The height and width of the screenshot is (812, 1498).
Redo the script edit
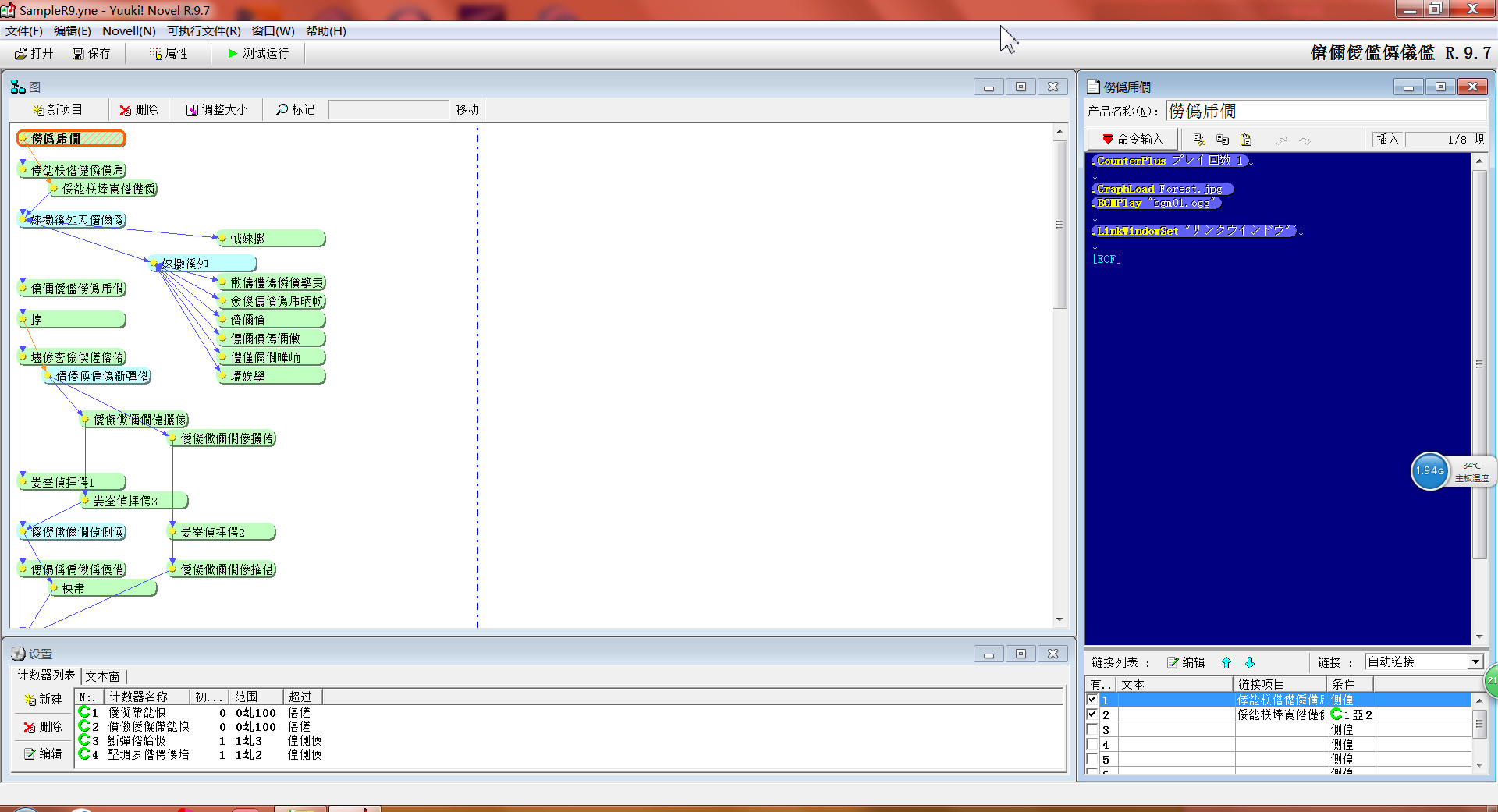click(1305, 140)
